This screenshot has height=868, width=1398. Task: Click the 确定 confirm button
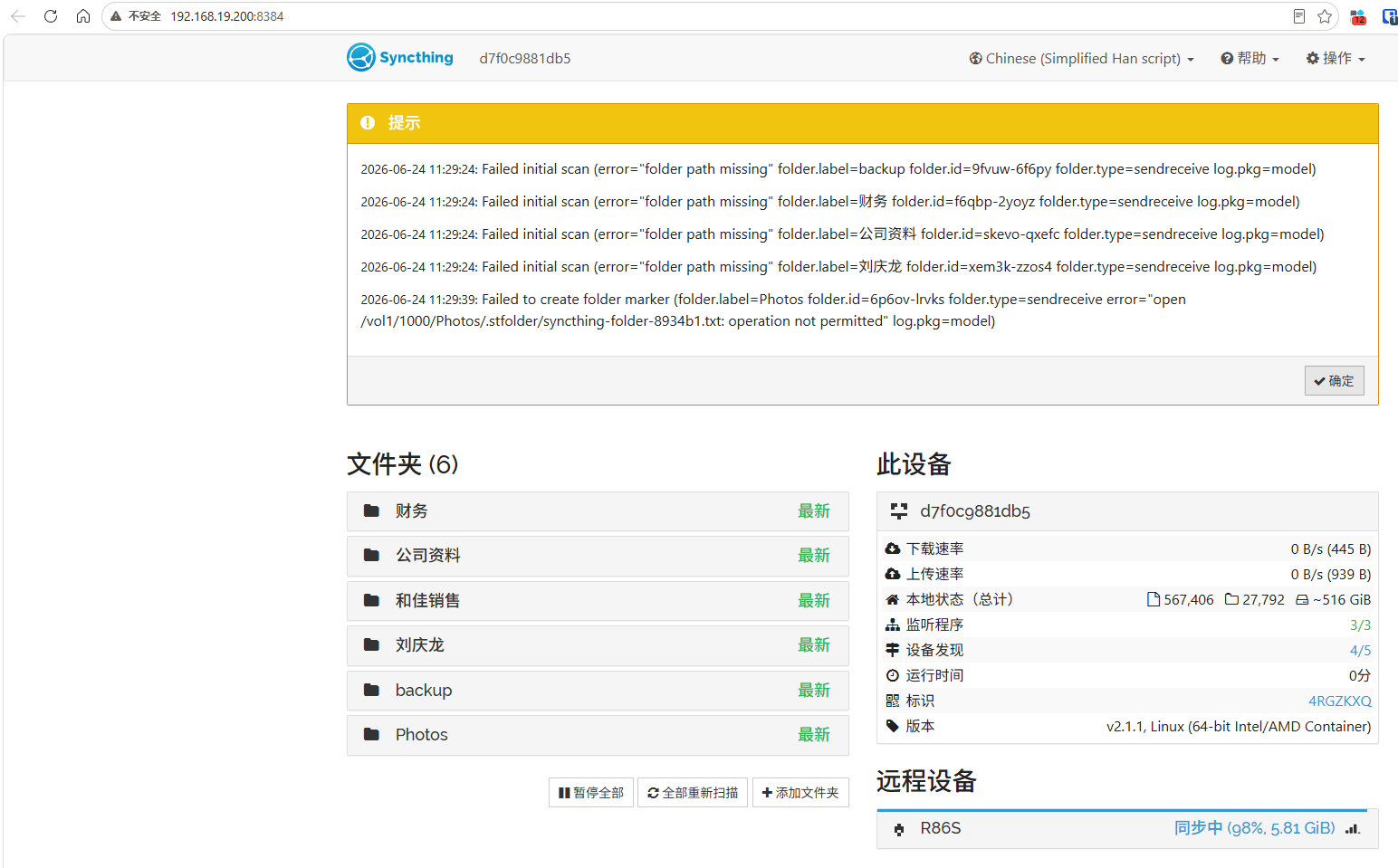coord(1334,381)
